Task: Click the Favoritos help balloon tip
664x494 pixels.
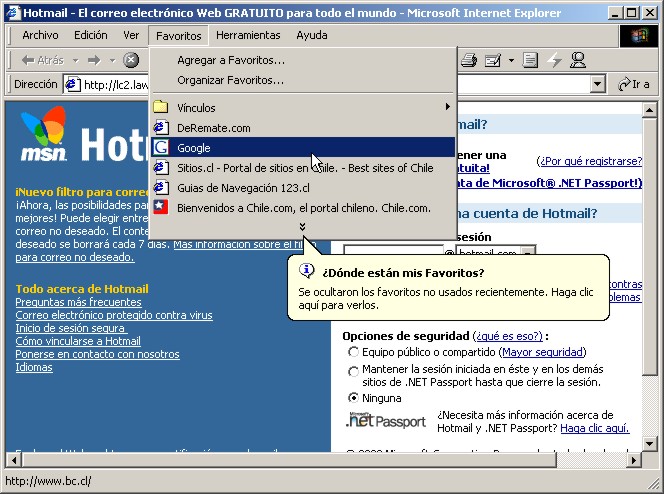Action: pos(448,287)
